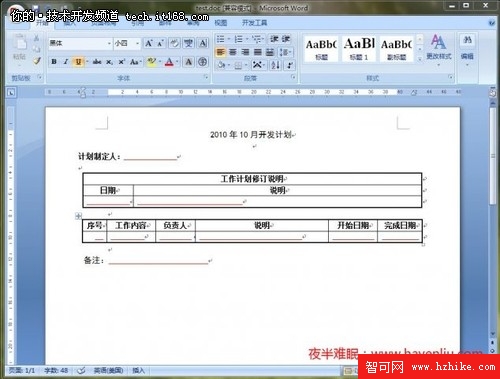The height and width of the screenshot is (379, 500).
Task: Toggle the highlighted Underline button
Action: click(78, 62)
